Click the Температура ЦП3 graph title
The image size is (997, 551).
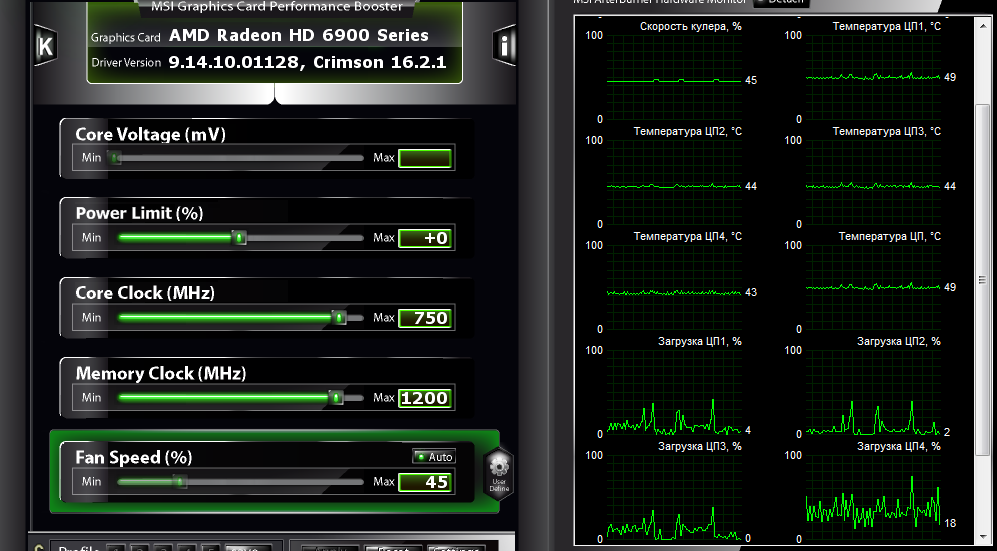886,132
